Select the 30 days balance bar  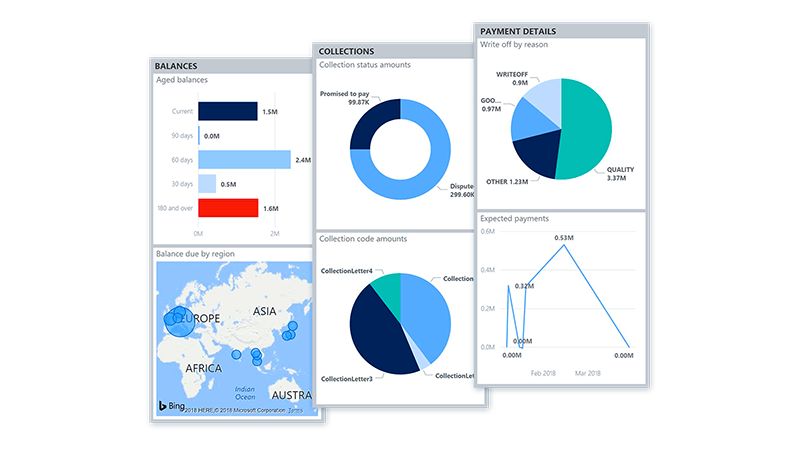click(207, 184)
